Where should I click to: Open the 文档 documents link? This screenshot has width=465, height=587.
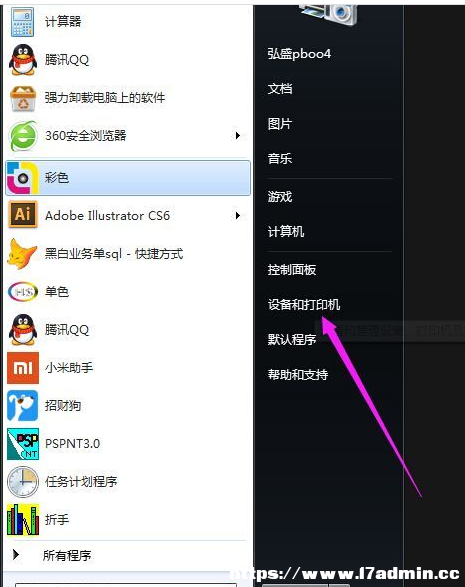point(280,89)
